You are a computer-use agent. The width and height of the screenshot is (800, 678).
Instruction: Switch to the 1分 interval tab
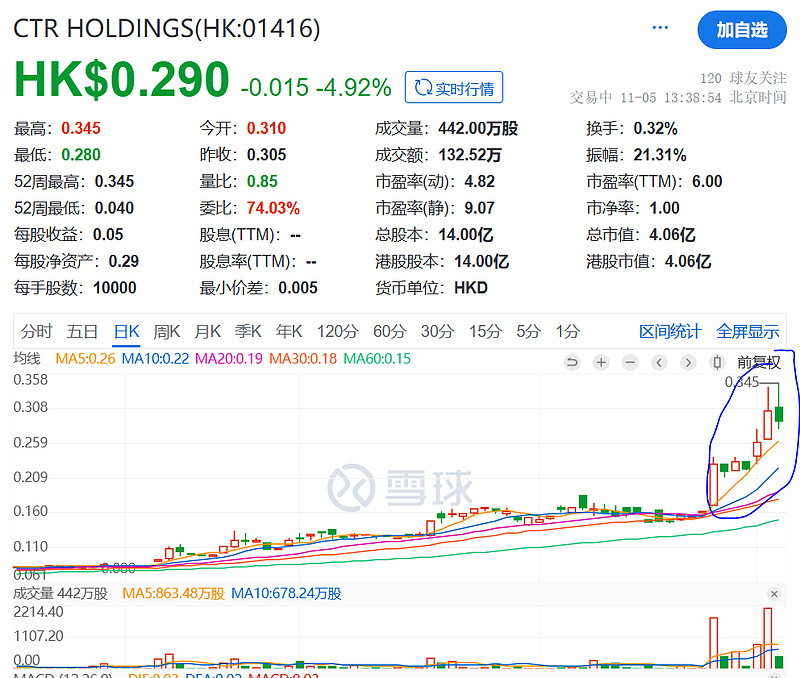(568, 332)
